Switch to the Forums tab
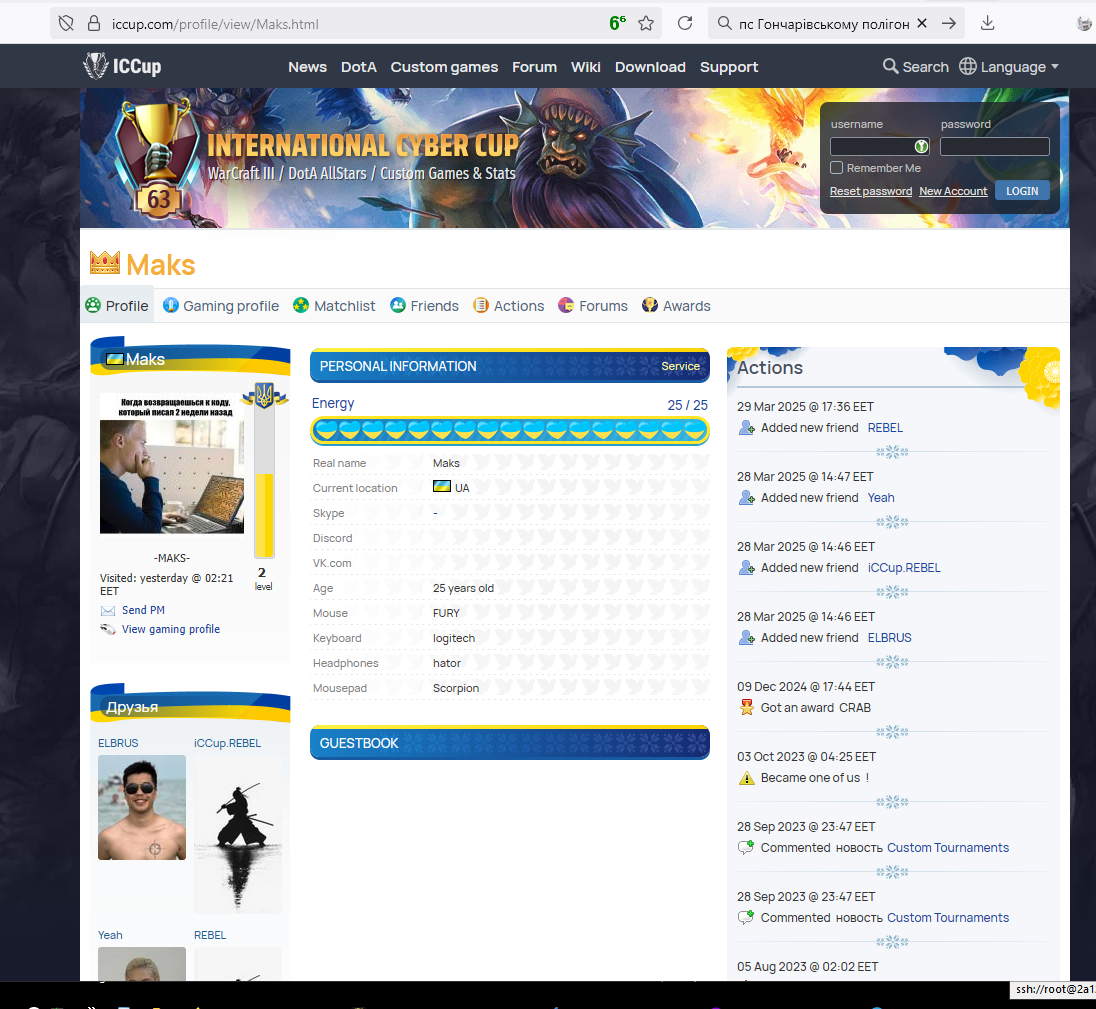This screenshot has width=1096, height=1009. coord(593,306)
